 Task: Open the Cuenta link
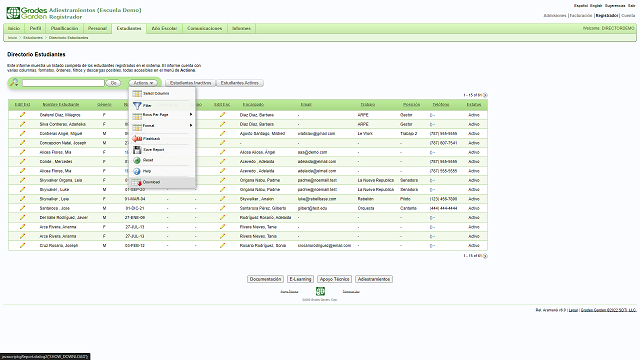(x=628, y=16)
